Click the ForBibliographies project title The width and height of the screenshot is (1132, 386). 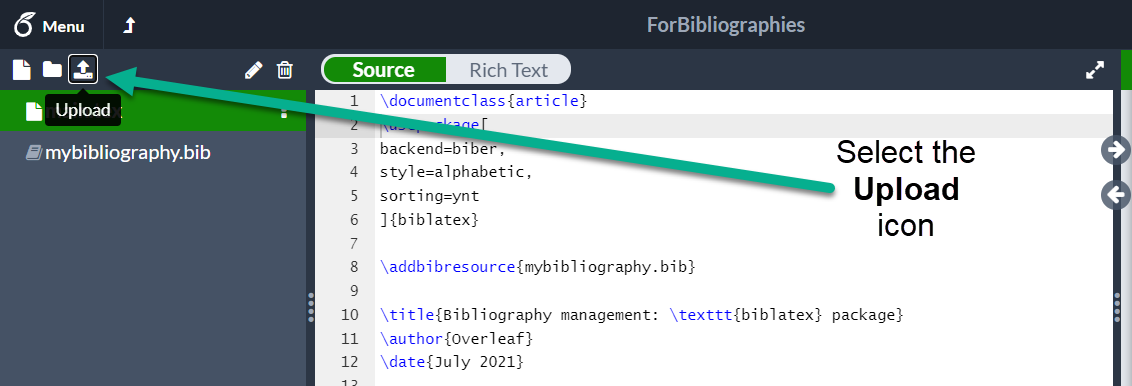pyautogui.click(x=726, y=25)
